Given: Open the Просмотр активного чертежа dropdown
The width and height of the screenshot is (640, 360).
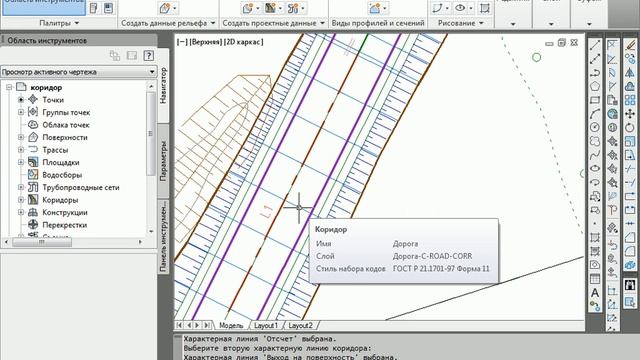Looking at the screenshot, I should point(78,72).
